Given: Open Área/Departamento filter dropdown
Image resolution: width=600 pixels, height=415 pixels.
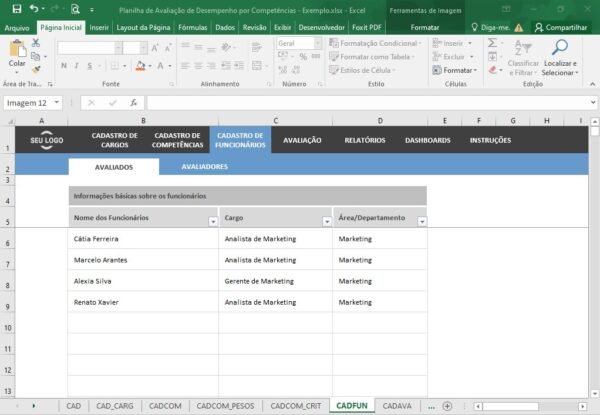Looking at the screenshot, I should pos(422,221).
